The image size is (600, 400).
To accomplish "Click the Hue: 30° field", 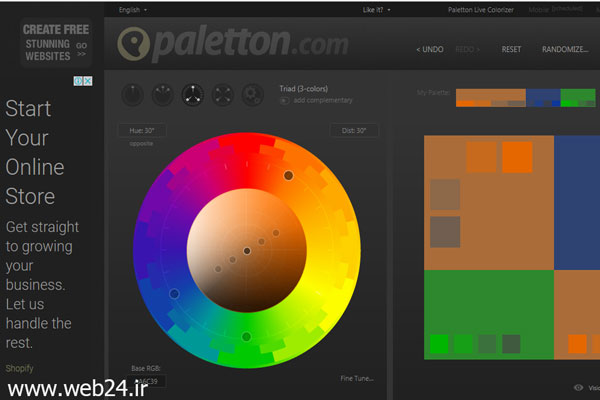I will click(x=142, y=131).
